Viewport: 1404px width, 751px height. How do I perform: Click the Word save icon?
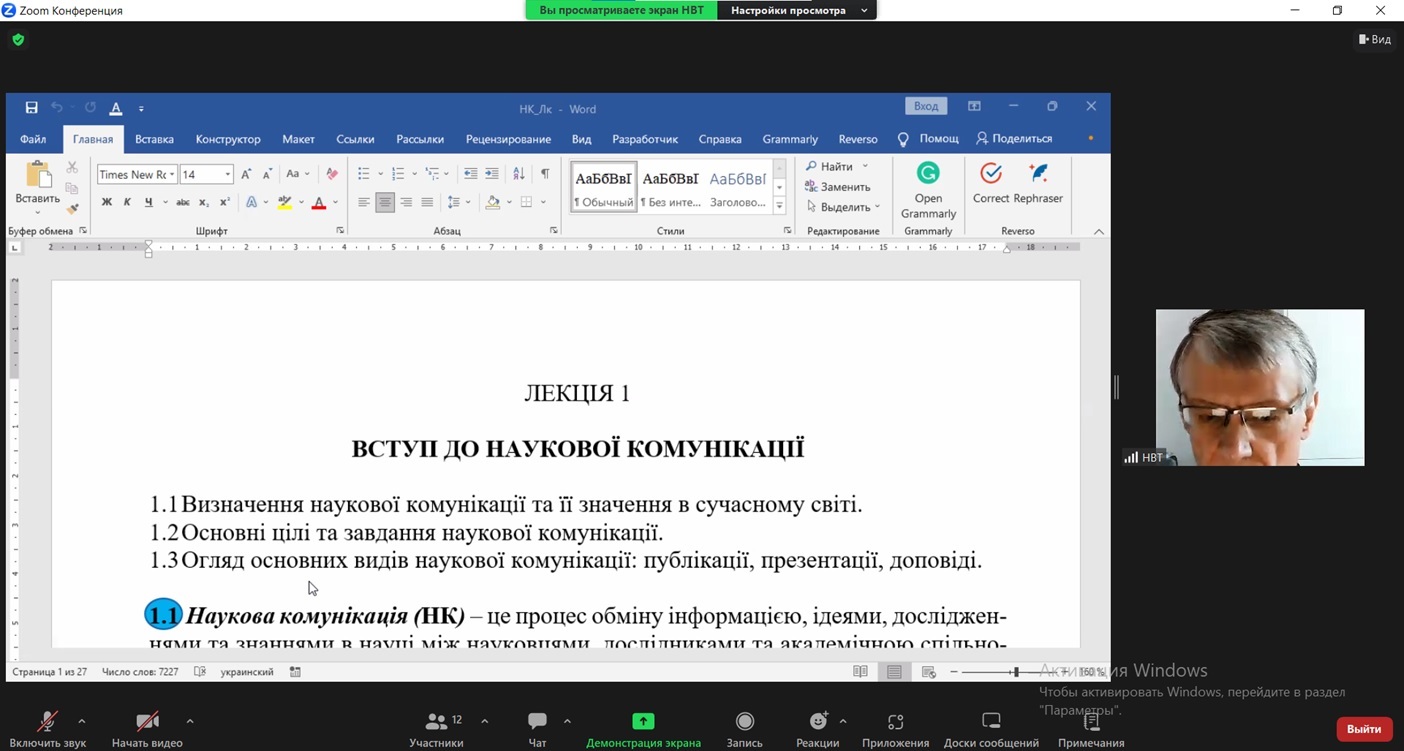coord(31,108)
